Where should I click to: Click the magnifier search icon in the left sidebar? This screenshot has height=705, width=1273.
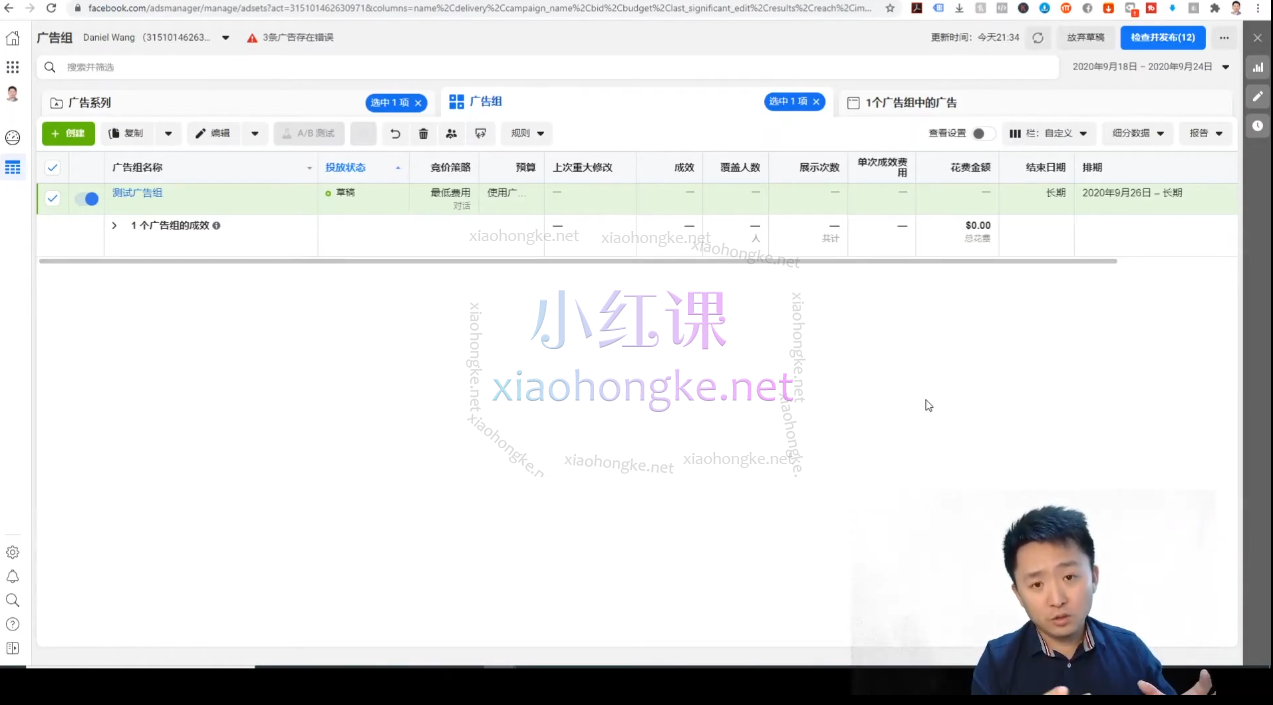coord(13,600)
